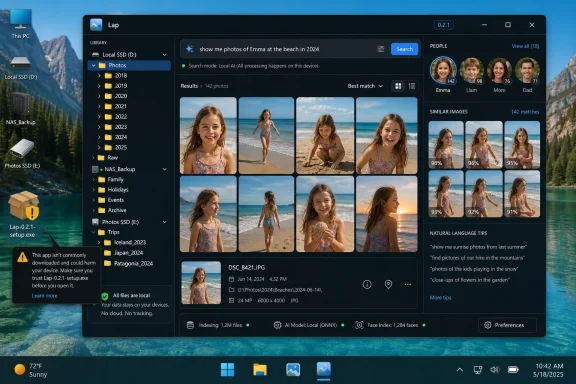Screen dimensions: 576x384
Task: Click the blue Search button
Action: (404, 49)
